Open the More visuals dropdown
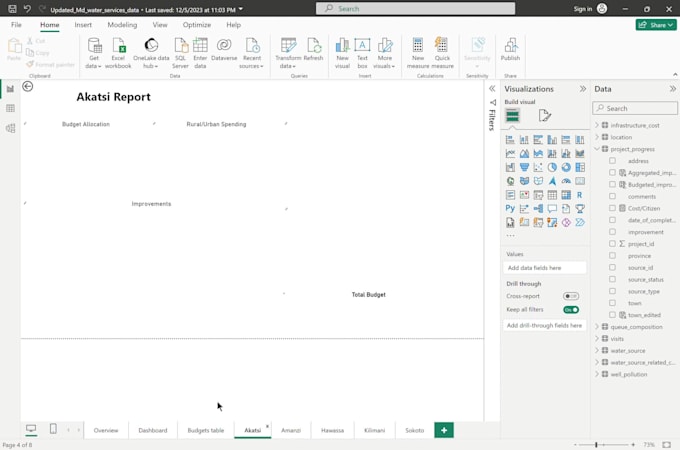Viewport: 680px width, 450px height. pos(384,52)
